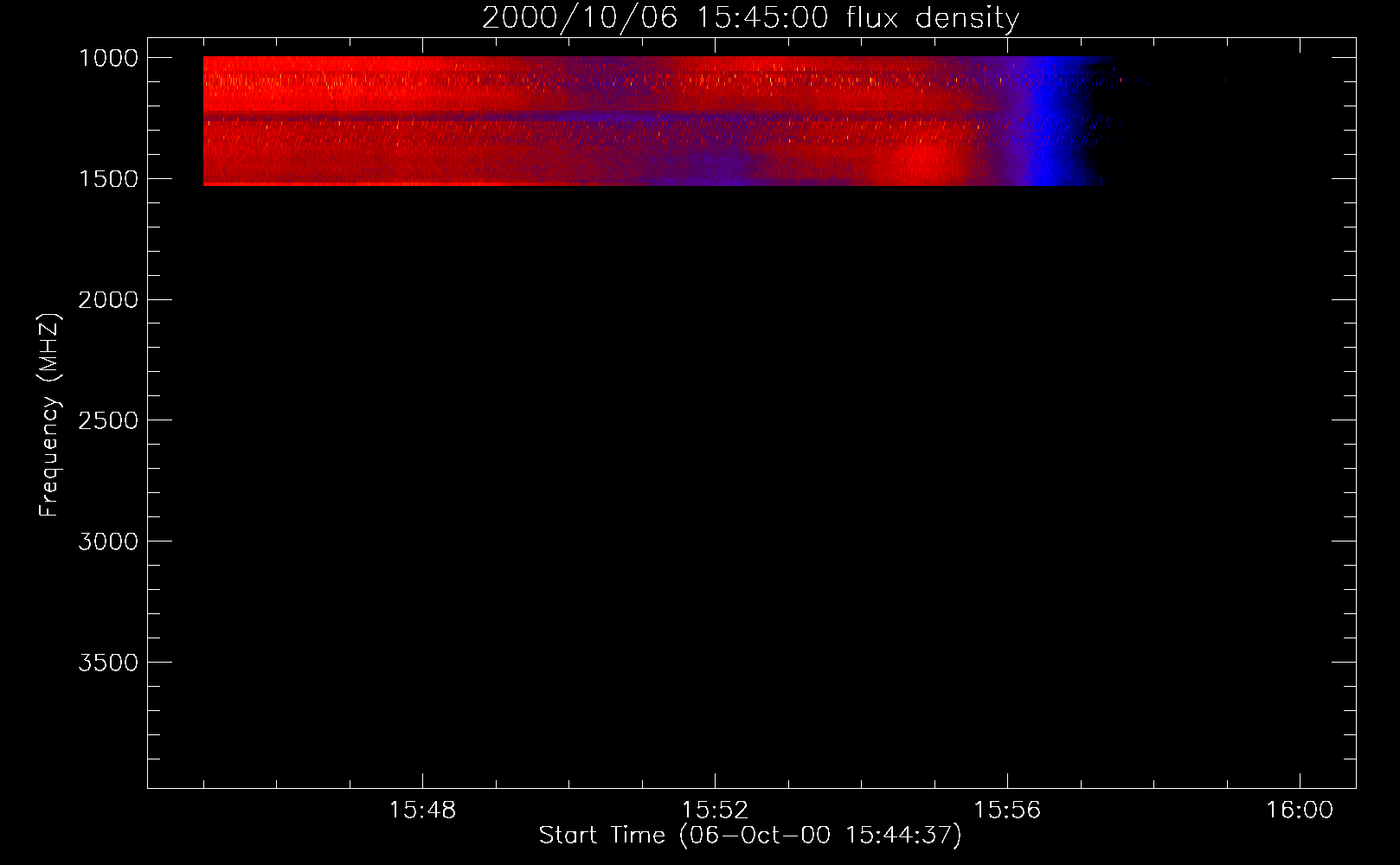Click the plot title '2000/10/06 15:45:00 flux density'
Image resolution: width=1400 pixels, height=865 pixels.
click(750, 17)
